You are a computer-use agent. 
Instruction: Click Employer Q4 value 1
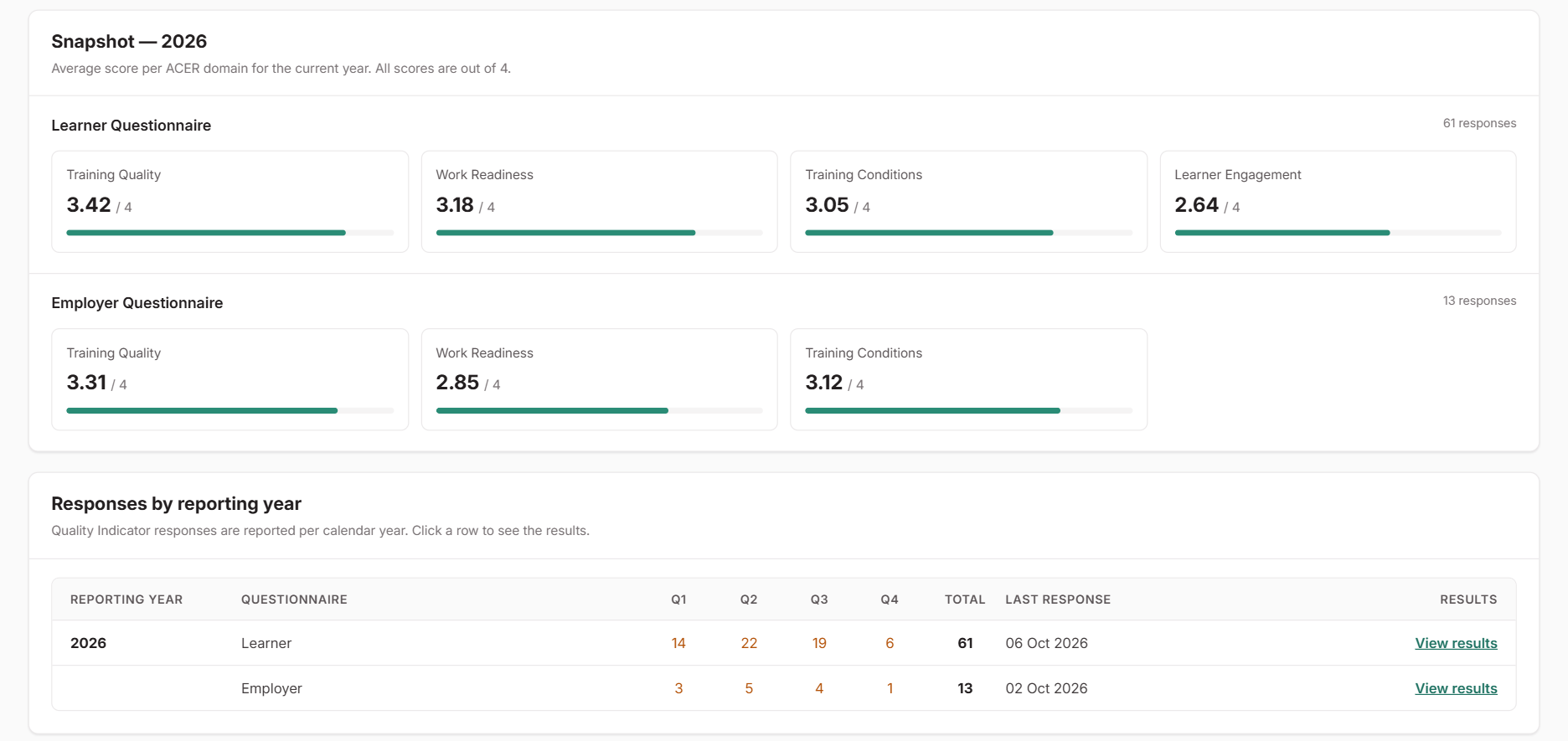click(890, 688)
